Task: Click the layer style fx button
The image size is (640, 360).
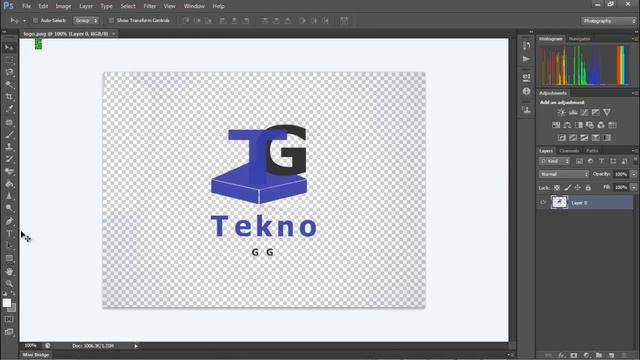Action: tap(562, 356)
